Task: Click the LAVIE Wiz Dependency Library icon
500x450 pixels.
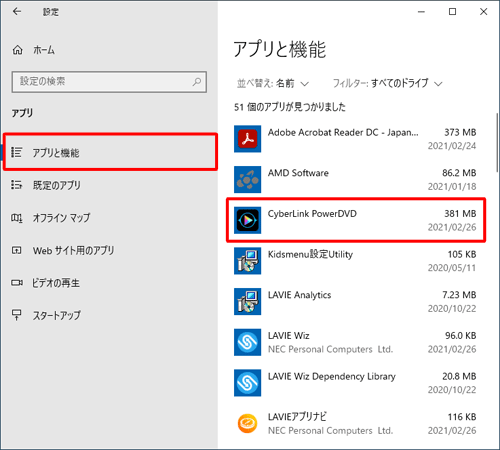Action: (247, 383)
